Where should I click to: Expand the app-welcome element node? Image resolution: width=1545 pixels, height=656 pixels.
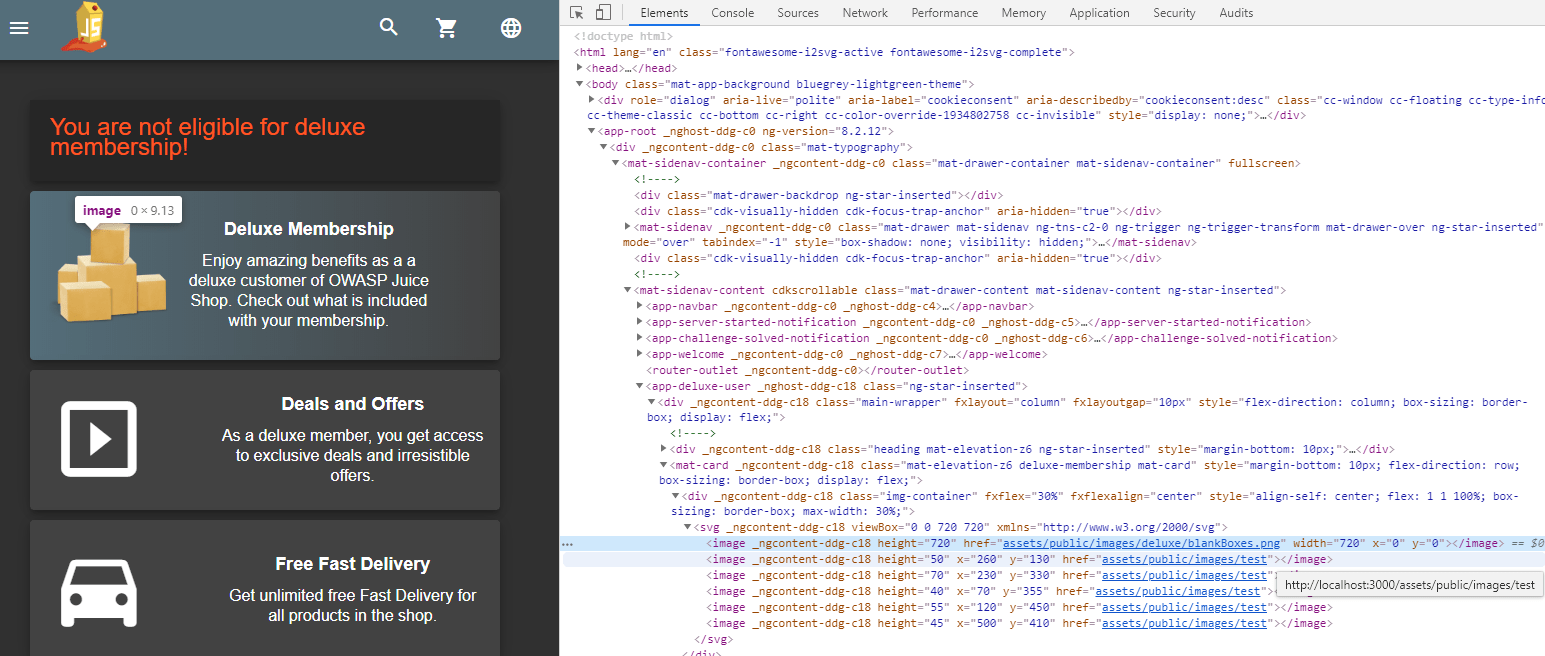[640, 354]
